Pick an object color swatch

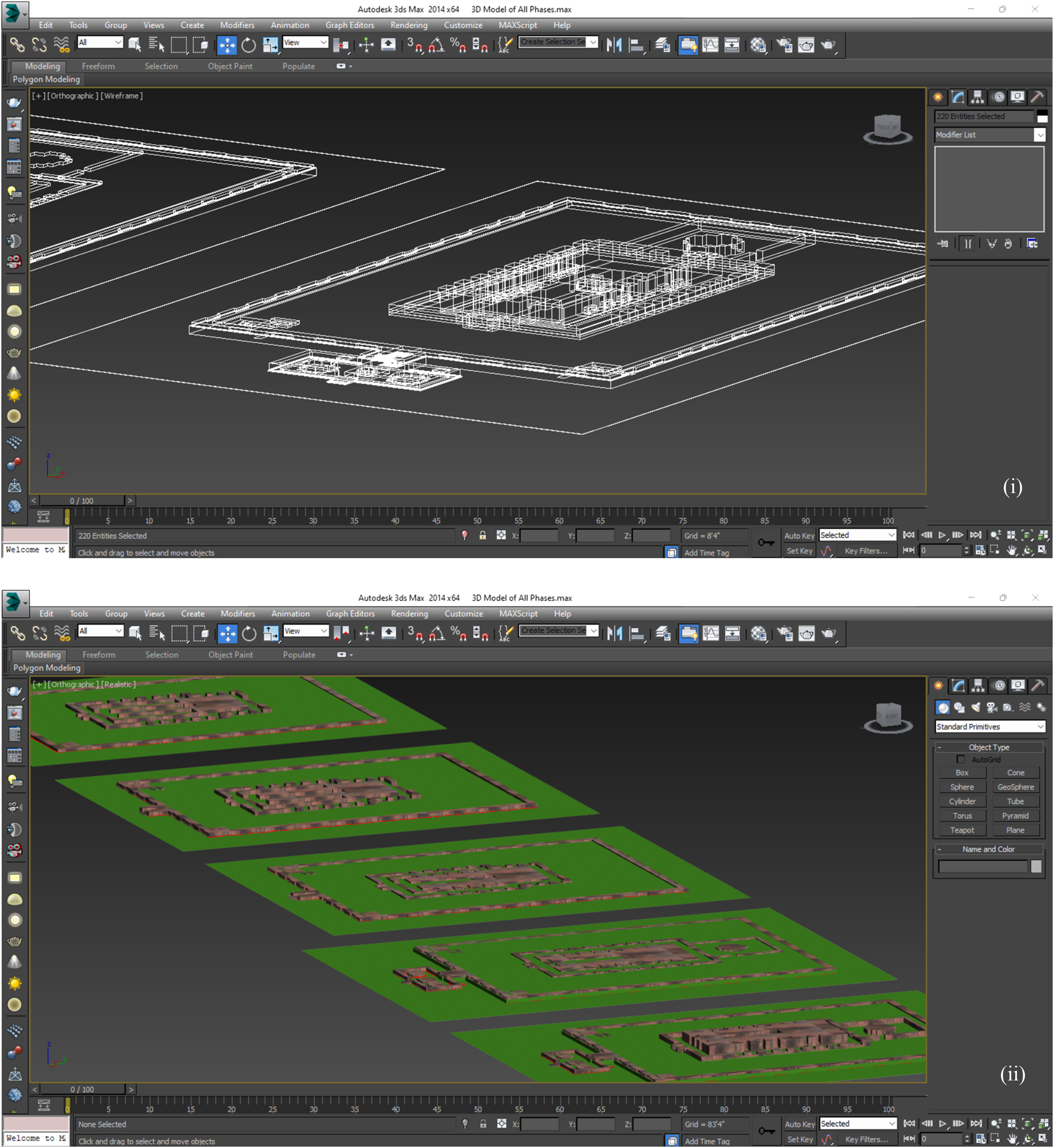pyautogui.click(x=1036, y=866)
